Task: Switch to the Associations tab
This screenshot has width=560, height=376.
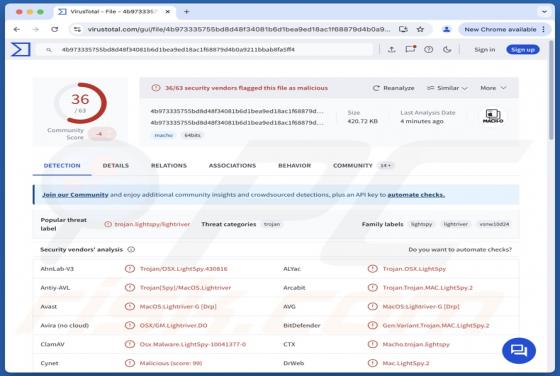Action: (x=232, y=166)
